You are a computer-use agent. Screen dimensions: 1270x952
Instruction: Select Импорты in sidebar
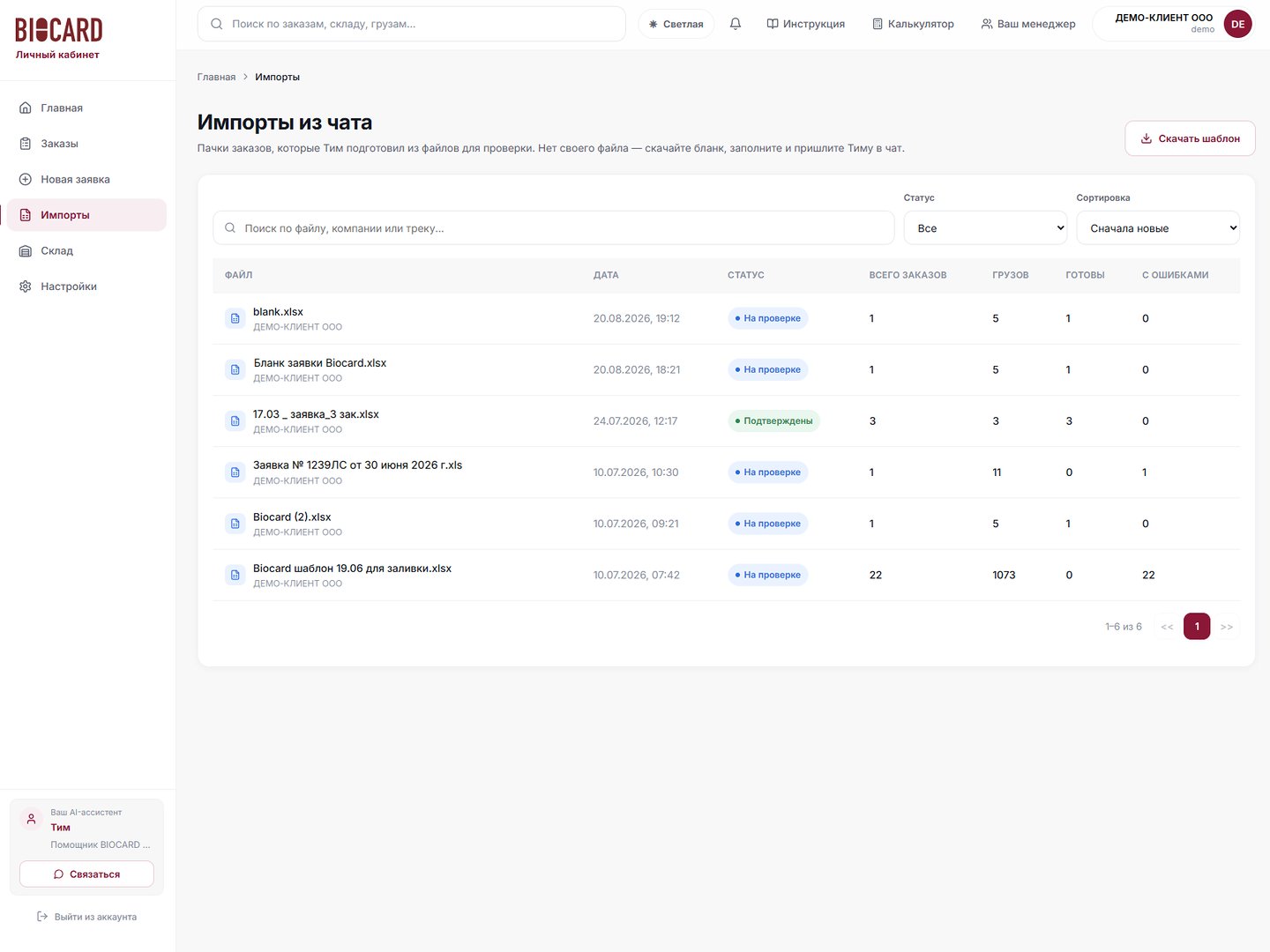click(86, 215)
